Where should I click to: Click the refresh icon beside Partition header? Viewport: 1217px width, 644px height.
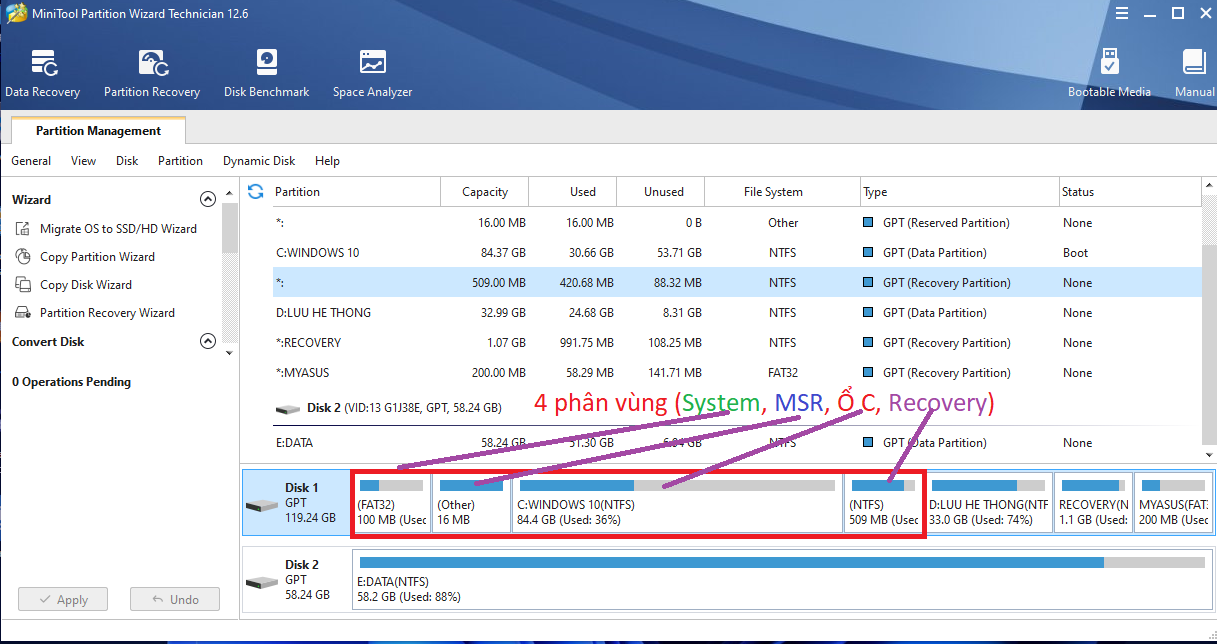(256, 191)
